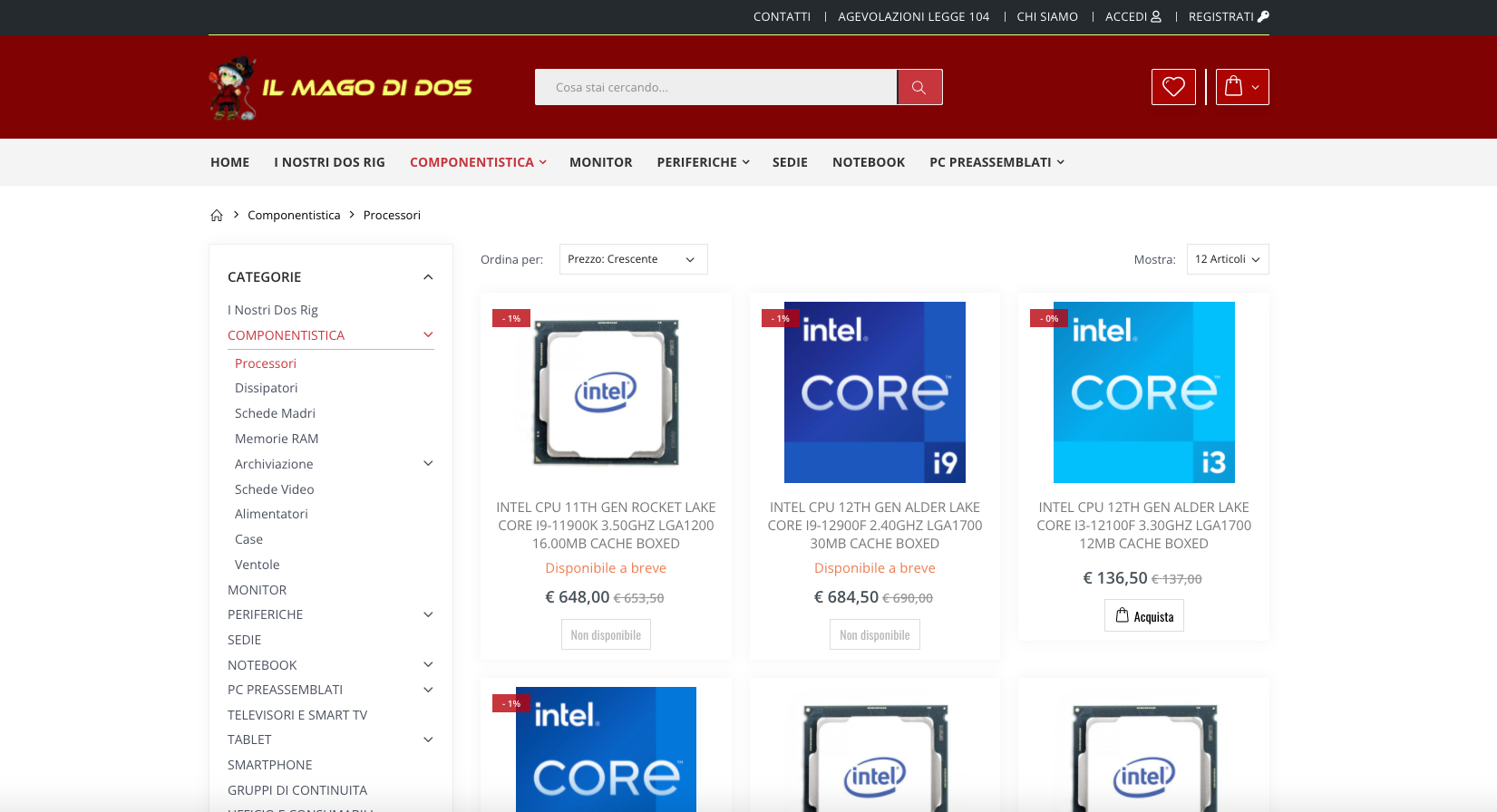This screenshot has width=1497, height=812.
Task: Go to home via breadcrumb house icon
Action: pyautogui.click(x=217, y=215)
